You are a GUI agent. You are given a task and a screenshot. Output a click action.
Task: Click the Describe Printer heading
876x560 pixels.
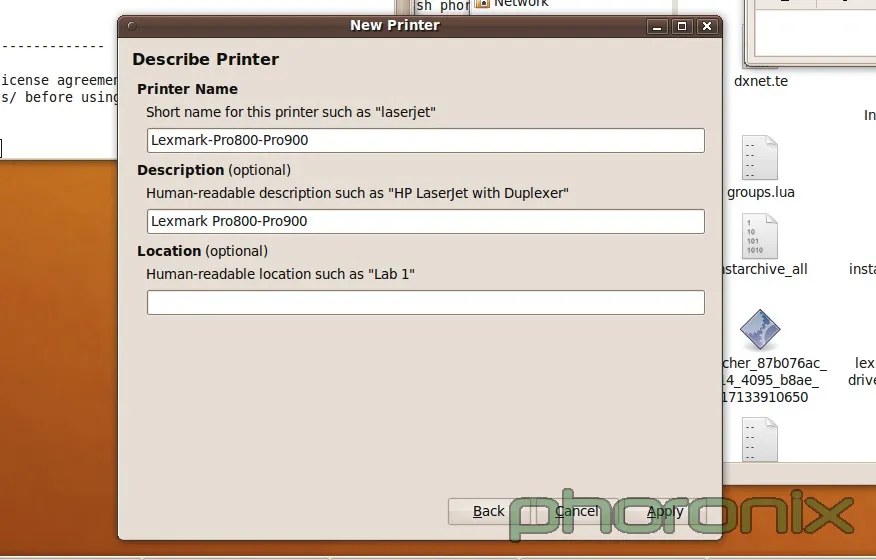coord(206,59)
